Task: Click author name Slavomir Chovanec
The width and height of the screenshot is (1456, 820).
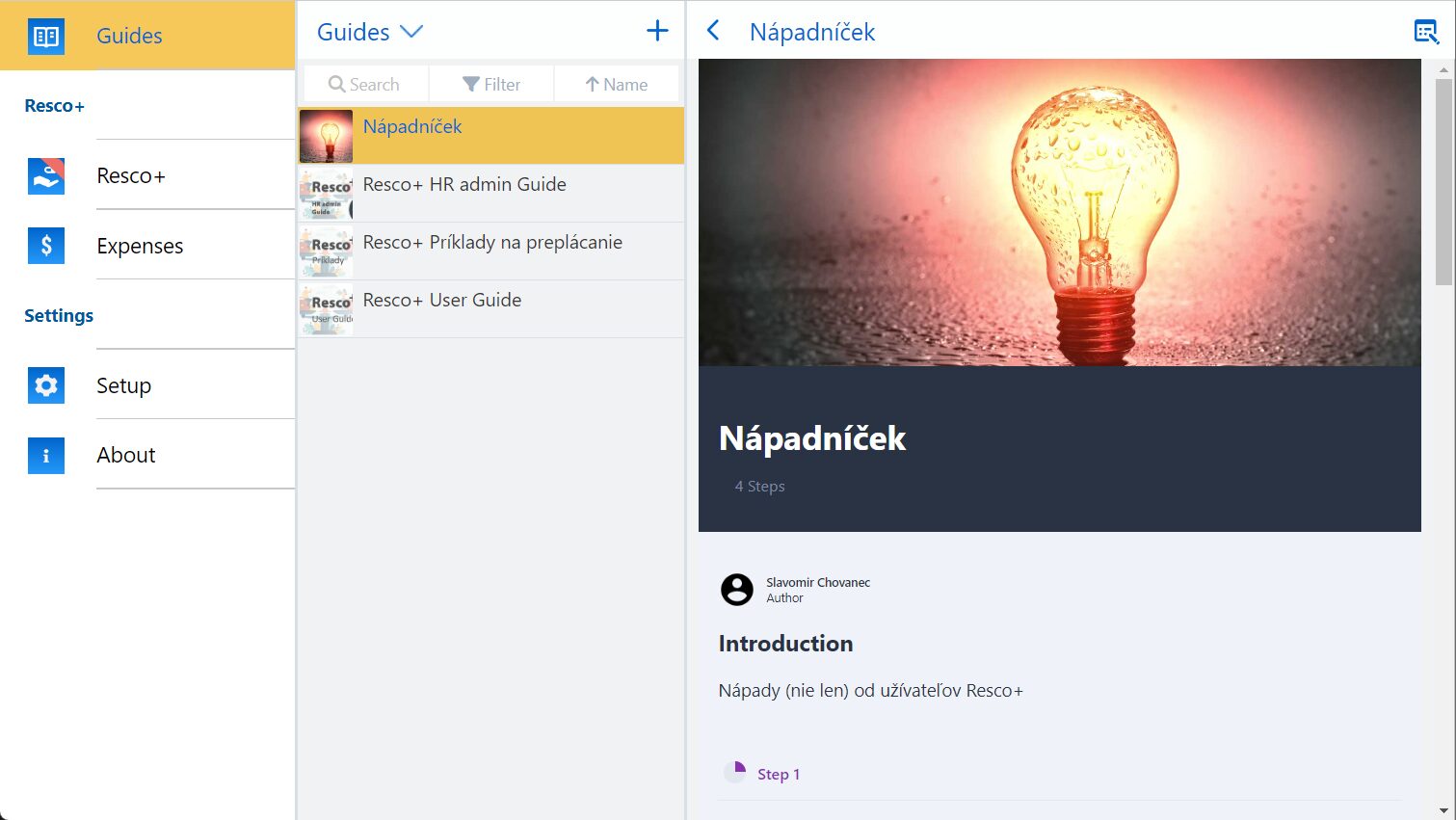Action: [818, 582]
